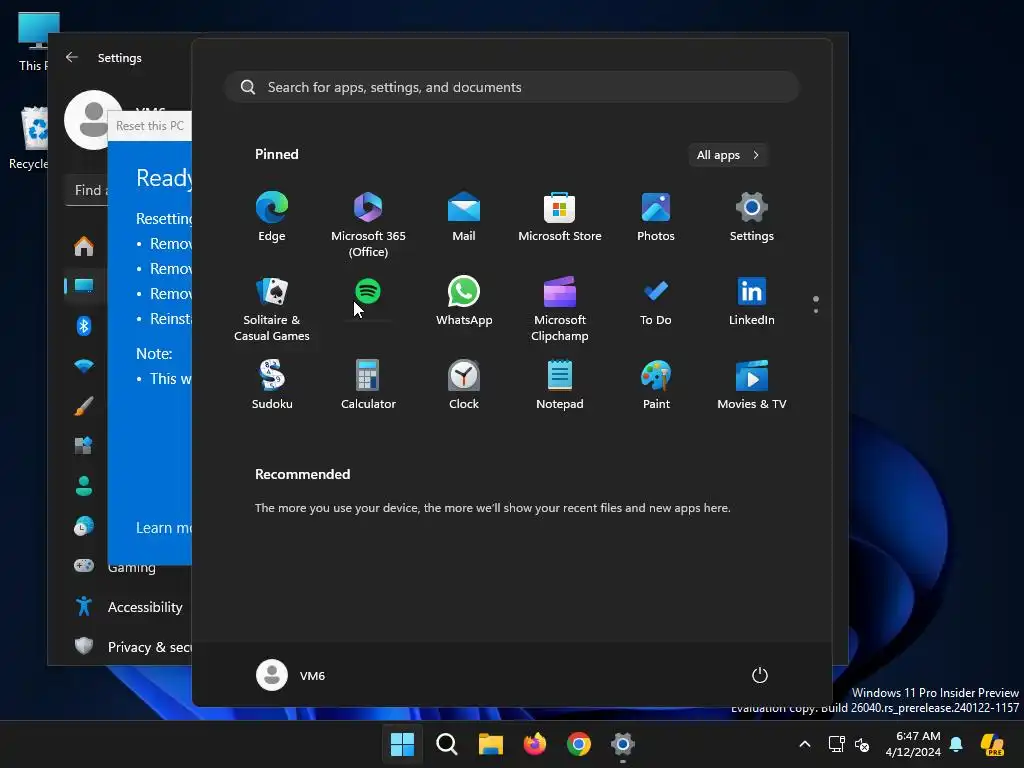Open Home in Settings sidebar
This screenshot has height=768, width=1024.
click(x=84, y=246)
